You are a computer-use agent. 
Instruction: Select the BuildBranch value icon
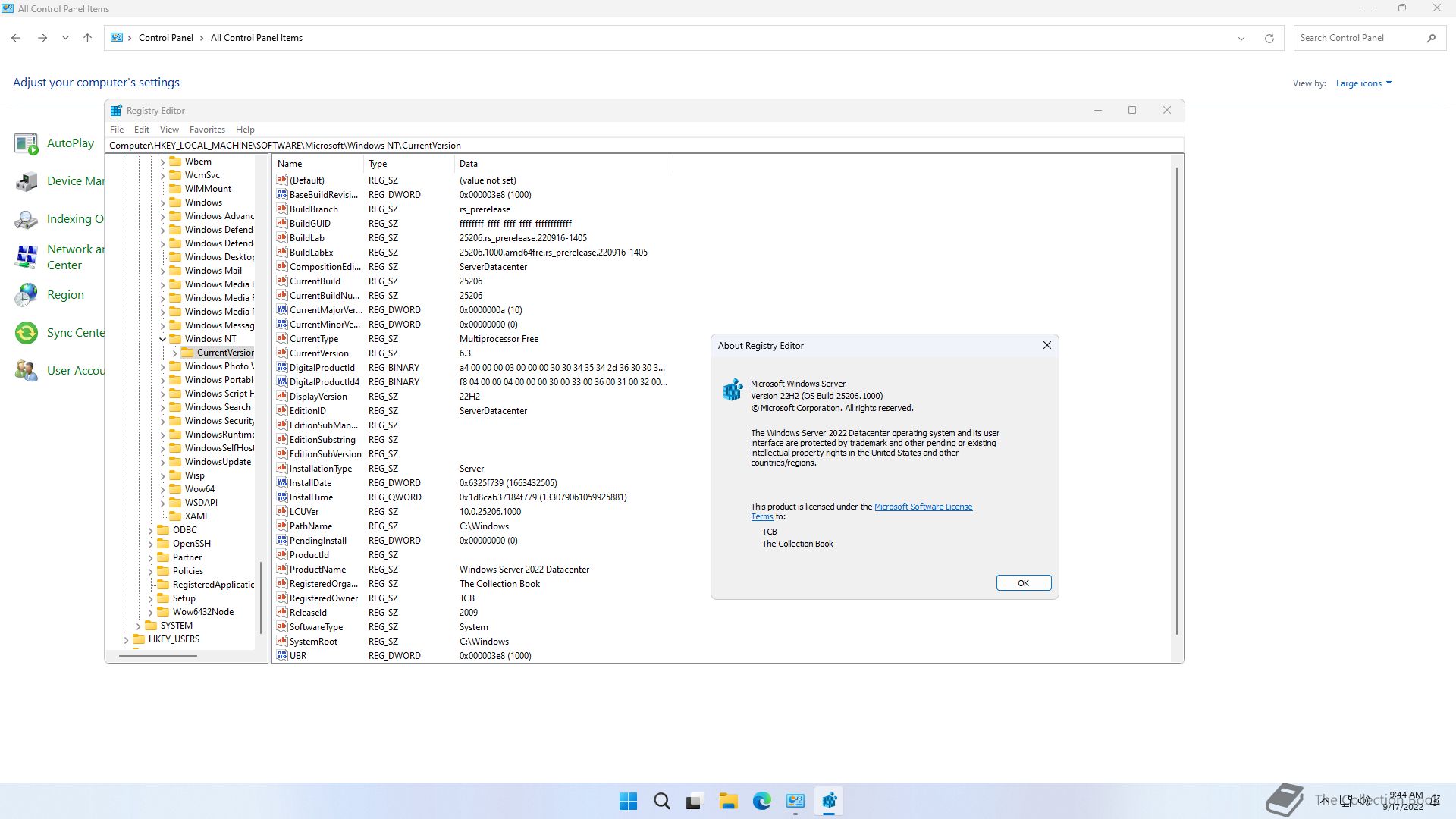[282, 209]
